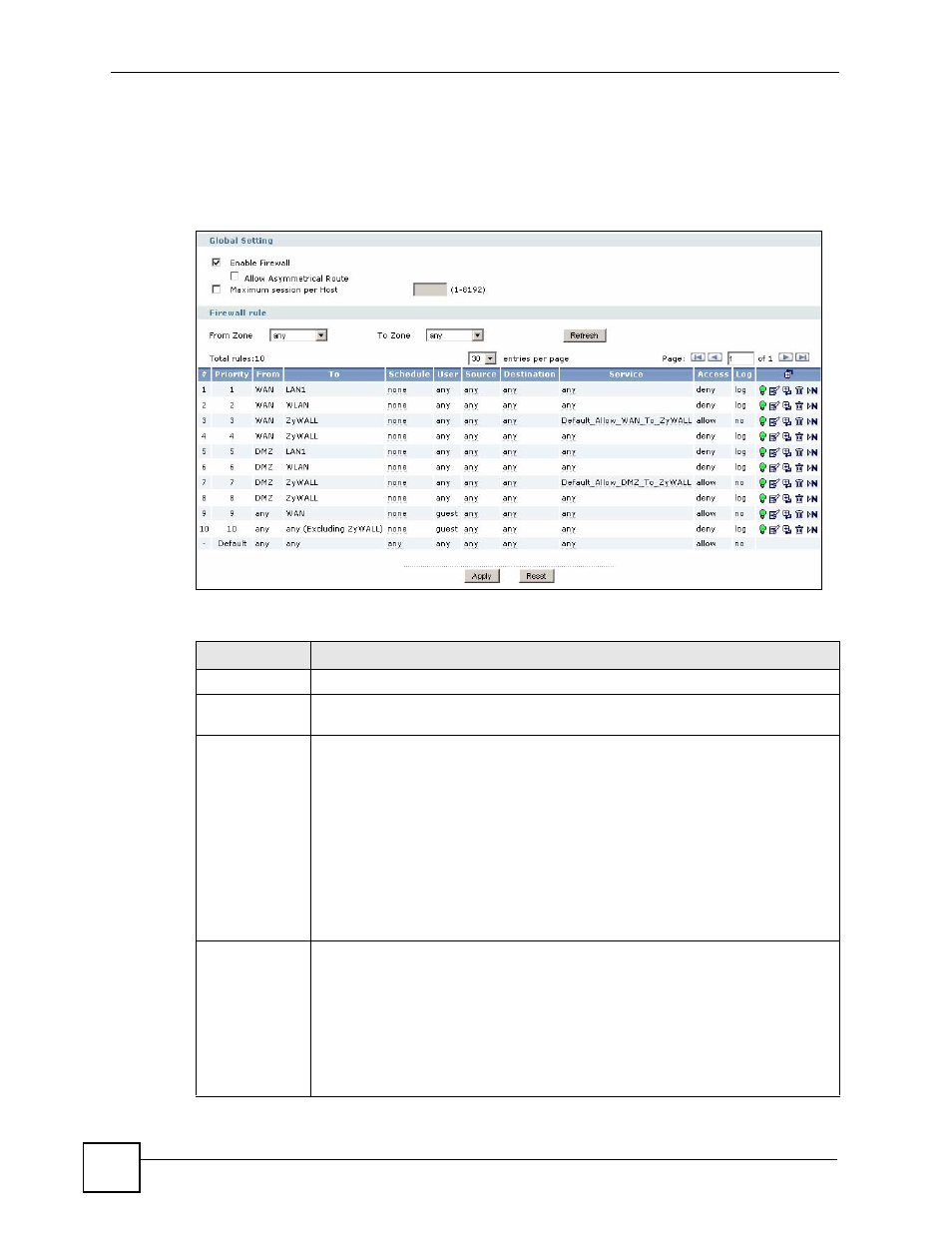Edit the priority 10 rule
952x1233 pixels.
(x=774, y=529)
